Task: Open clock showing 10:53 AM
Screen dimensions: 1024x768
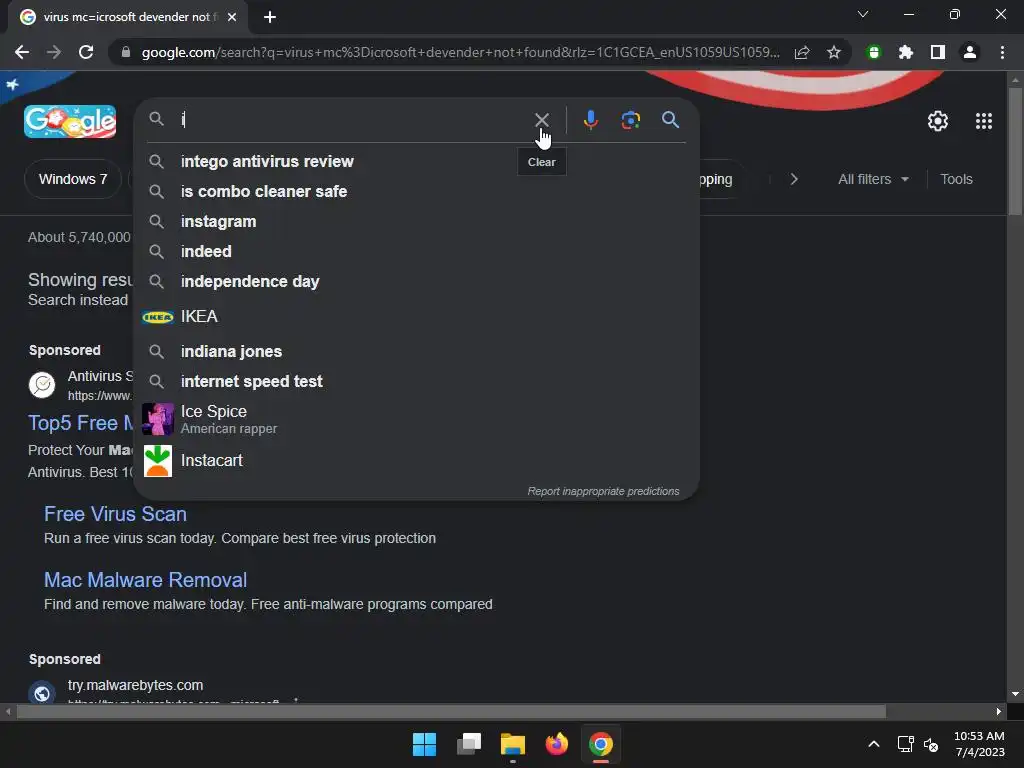Action: pos(979,744)
